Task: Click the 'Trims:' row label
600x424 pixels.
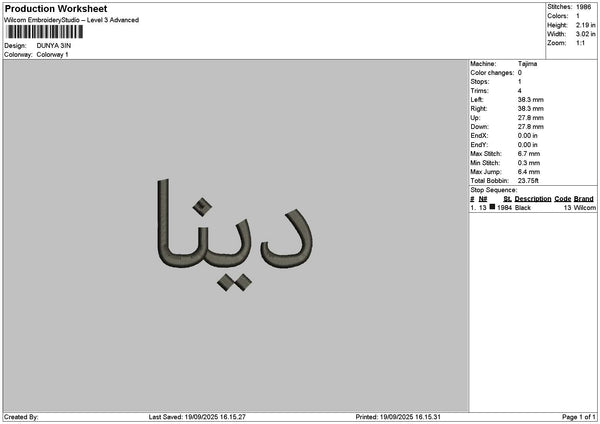Action: click(479, 91)
